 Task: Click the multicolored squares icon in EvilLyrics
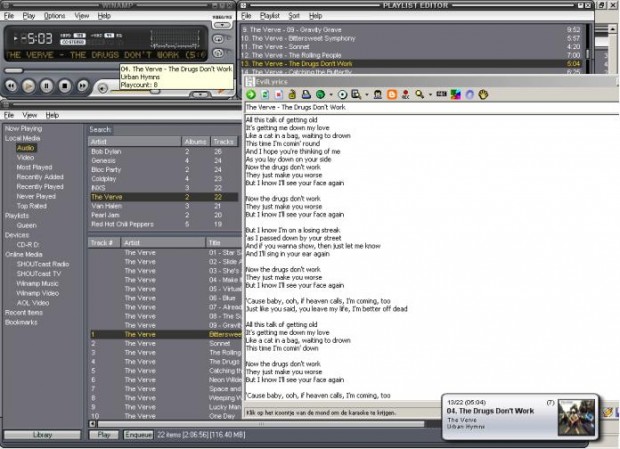click(x=456, y=94)
